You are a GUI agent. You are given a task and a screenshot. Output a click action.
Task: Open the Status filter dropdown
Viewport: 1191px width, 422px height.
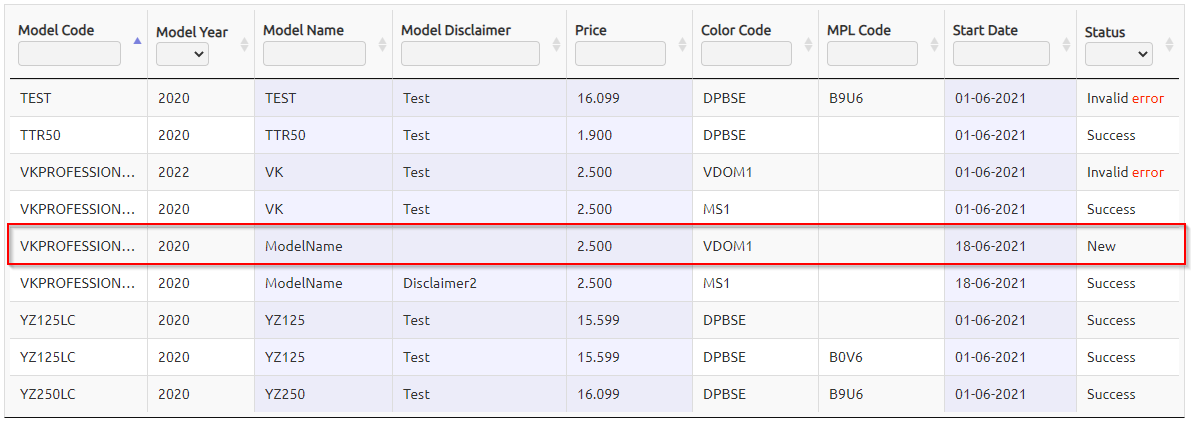click(1119, 54)
